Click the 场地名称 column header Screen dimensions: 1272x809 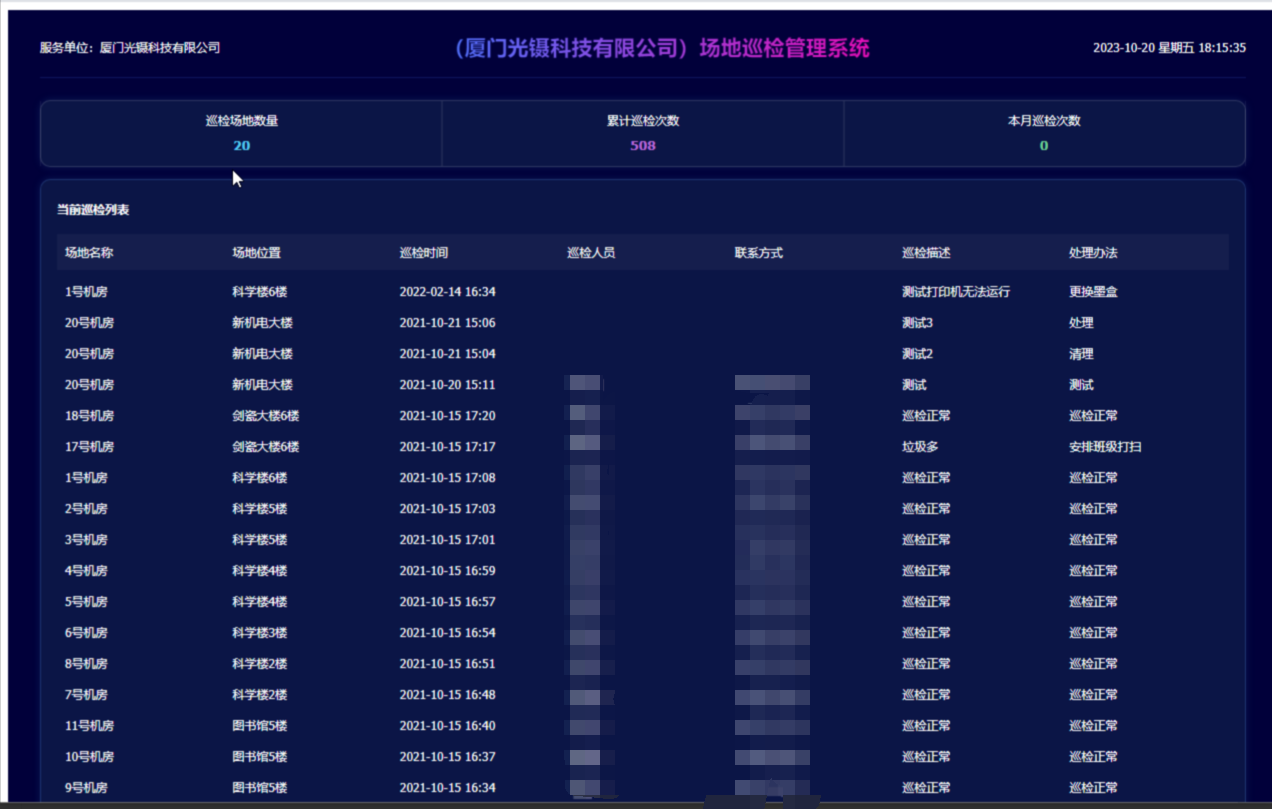pyautogui.click(x=89, y=253)
